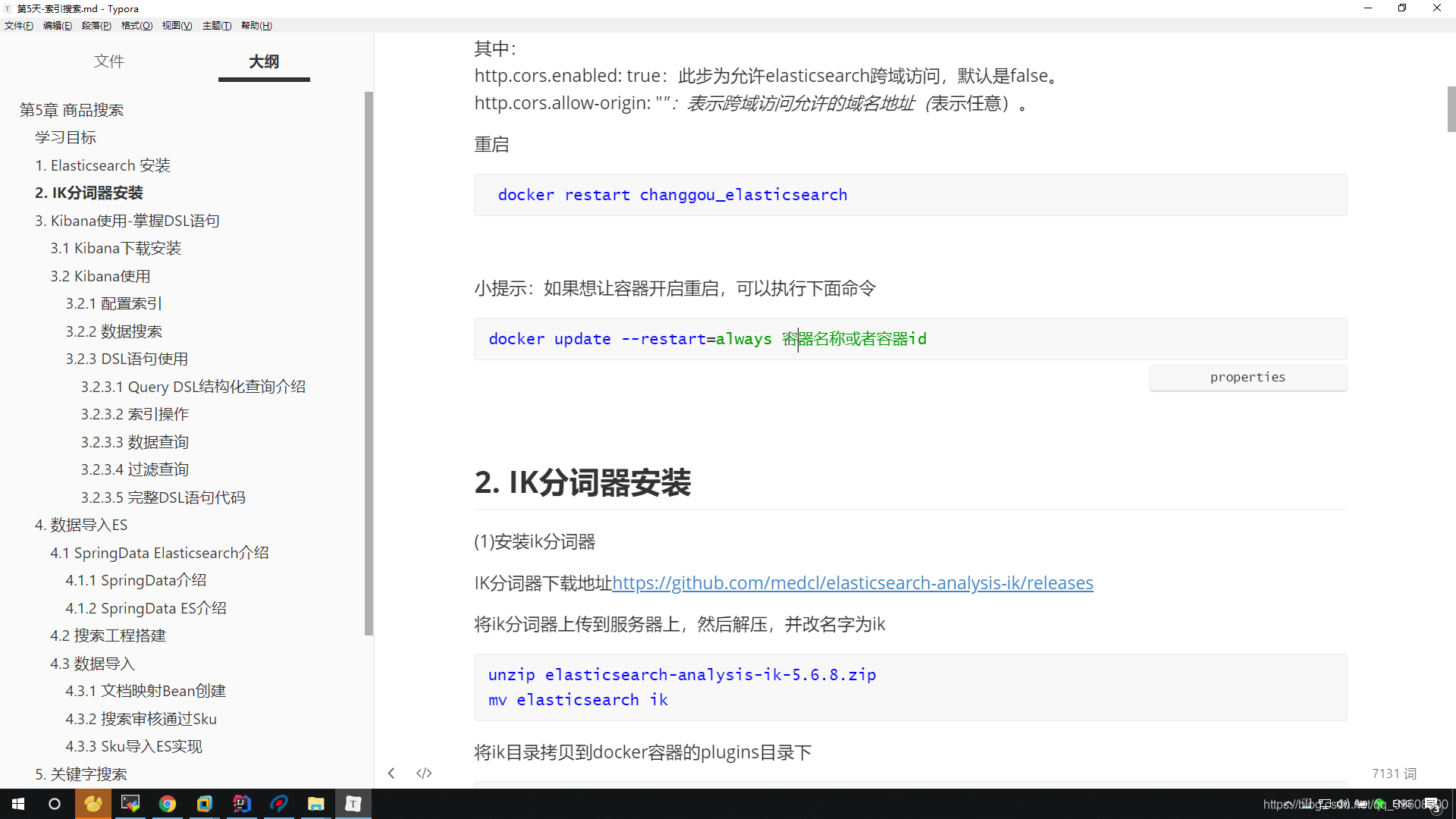Jump to 3.2.3 DSL语句使用
Viewport: 1456px width, 819px height.
(127, 359)
